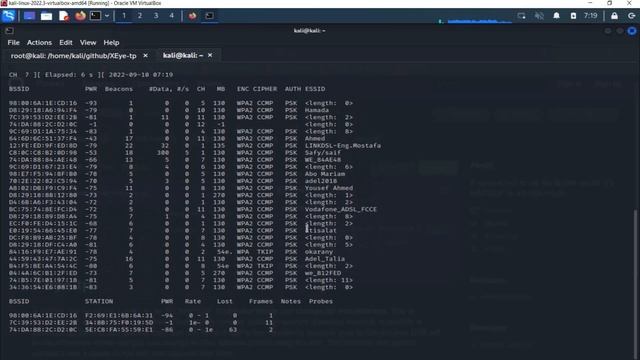Select the kali@kali terminal tab
The height and width of the screenshot is (360, 640).
point(183,56)
